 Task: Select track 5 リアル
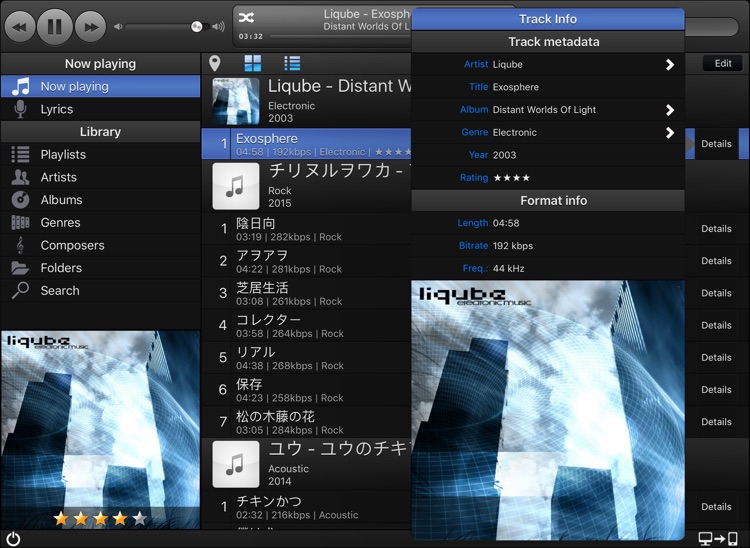(x=306, y=358)
